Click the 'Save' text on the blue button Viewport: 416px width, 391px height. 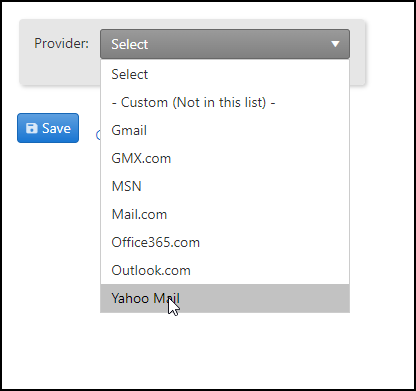point(56,128)
